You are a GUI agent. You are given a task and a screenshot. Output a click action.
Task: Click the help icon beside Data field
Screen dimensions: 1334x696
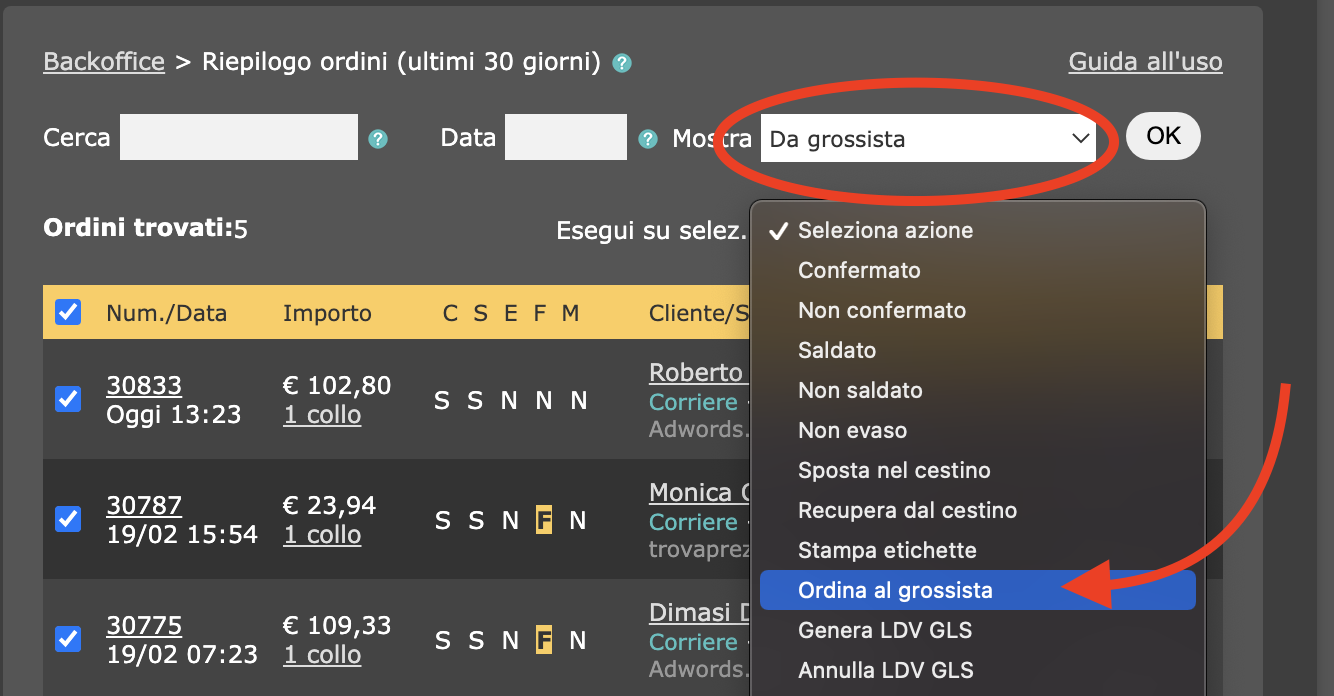point(647,140)
